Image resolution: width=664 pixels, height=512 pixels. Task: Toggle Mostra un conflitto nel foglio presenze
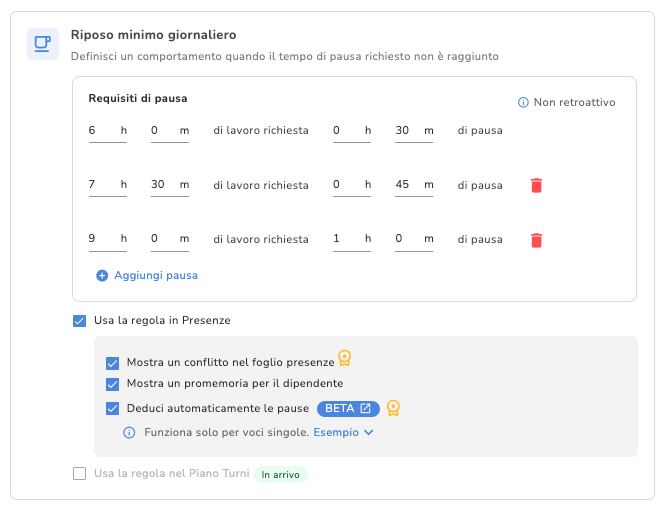pyautogui.click(x=112, y=363)
